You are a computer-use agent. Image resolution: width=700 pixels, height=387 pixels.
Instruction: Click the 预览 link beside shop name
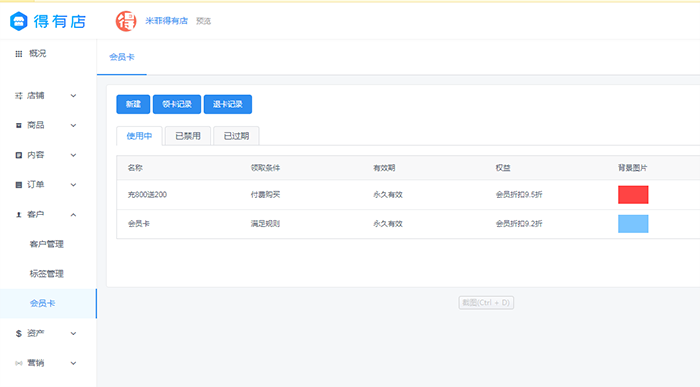(203, 21)
